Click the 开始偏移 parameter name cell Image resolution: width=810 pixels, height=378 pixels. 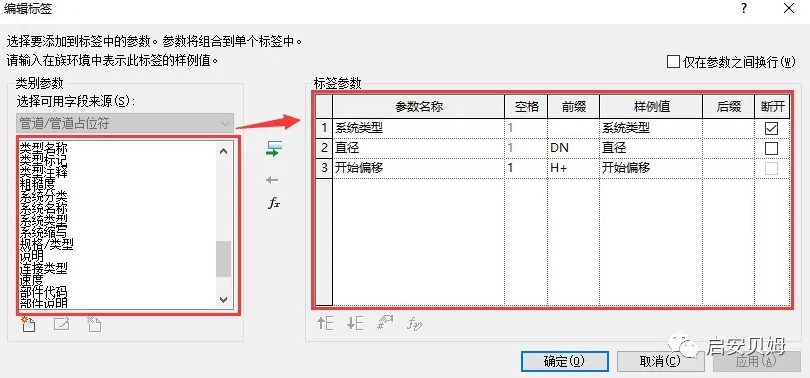coord(418,168)
